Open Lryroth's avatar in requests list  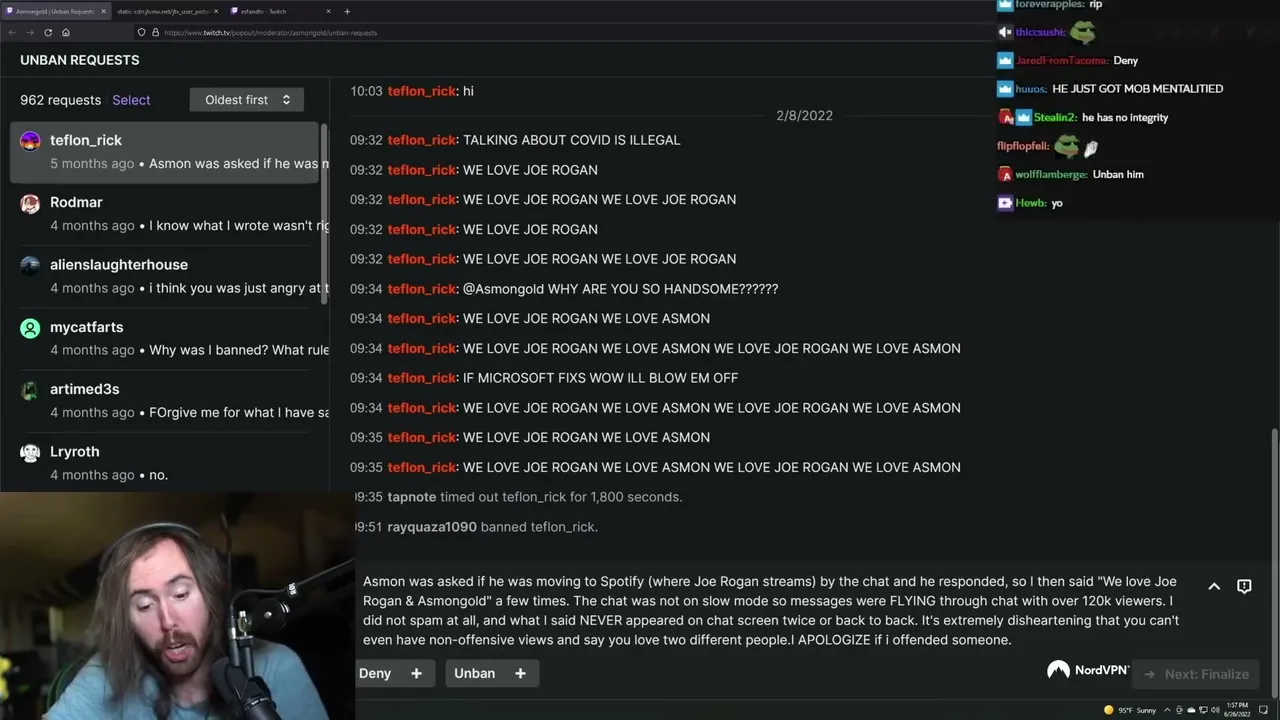[x=31, y=452]
